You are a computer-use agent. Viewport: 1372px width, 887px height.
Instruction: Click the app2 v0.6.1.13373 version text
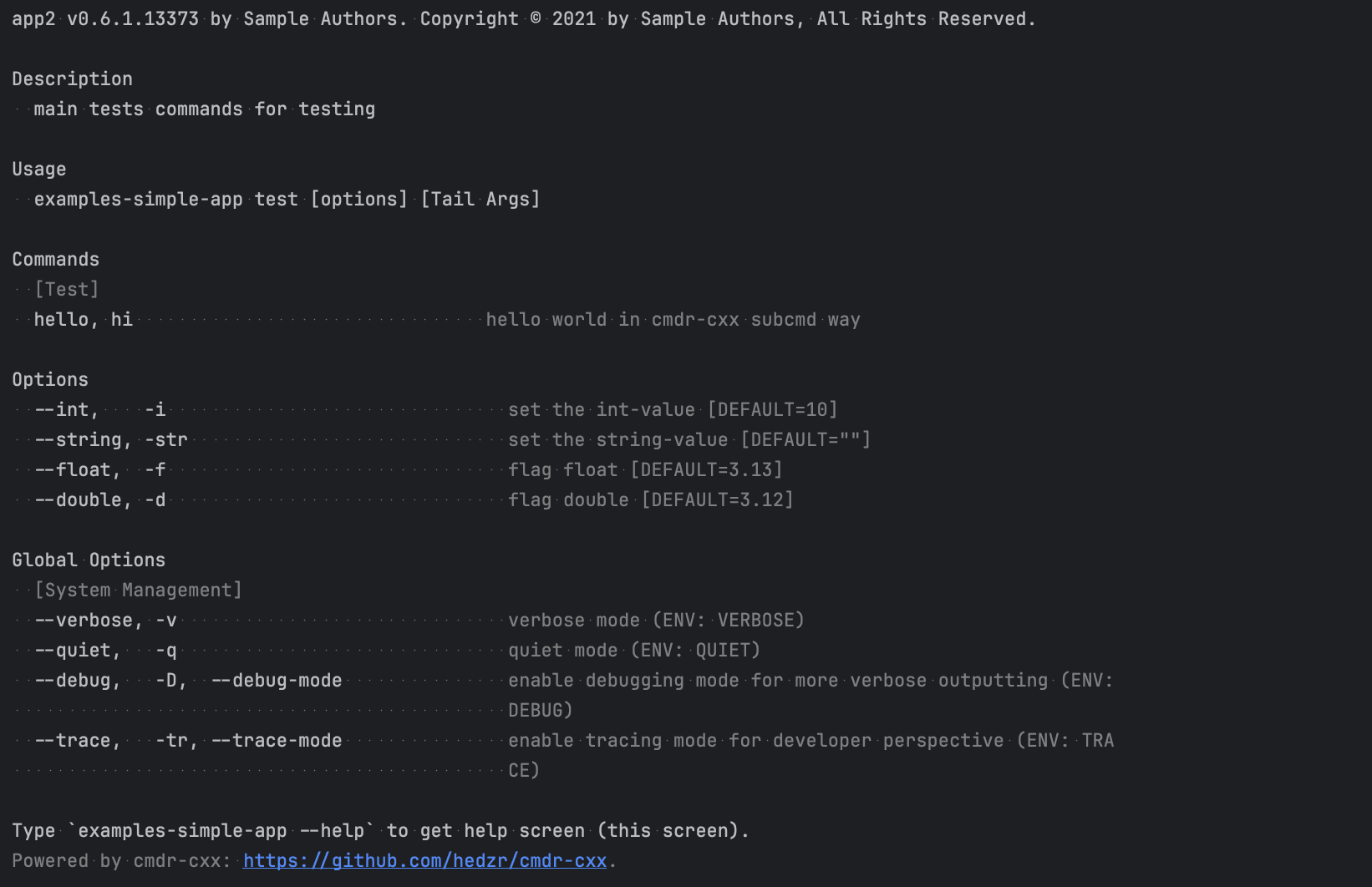coord(105,19)
